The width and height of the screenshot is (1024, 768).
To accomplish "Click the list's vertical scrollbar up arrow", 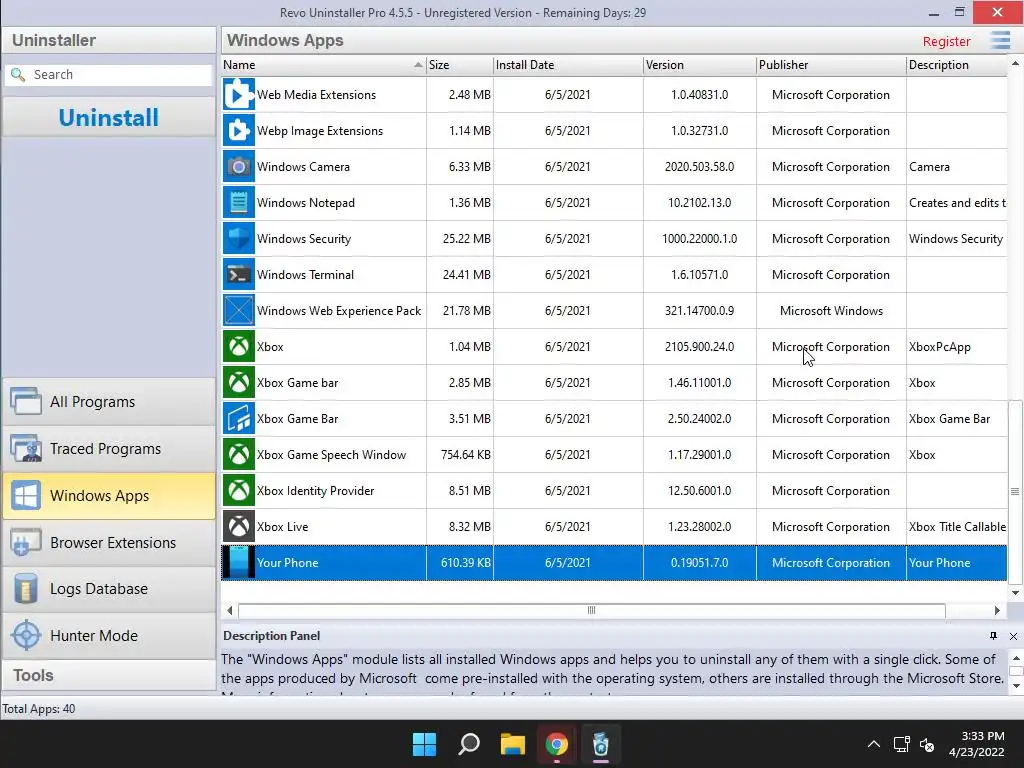I will [1015, 63].
